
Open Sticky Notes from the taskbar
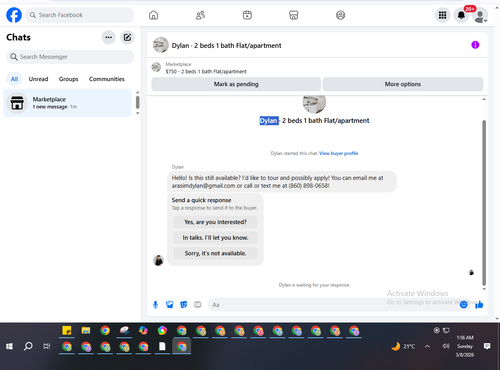67,330
